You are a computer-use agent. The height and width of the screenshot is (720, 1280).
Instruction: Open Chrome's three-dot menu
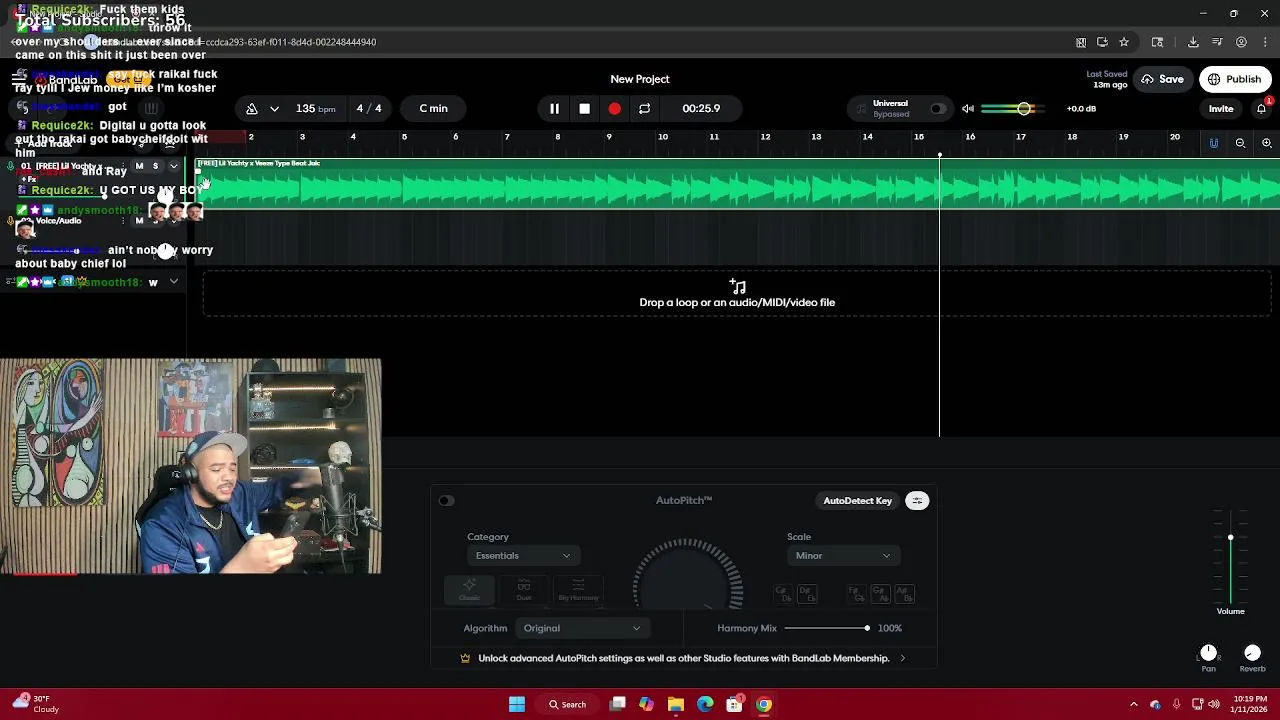(x=1264, y=42)
